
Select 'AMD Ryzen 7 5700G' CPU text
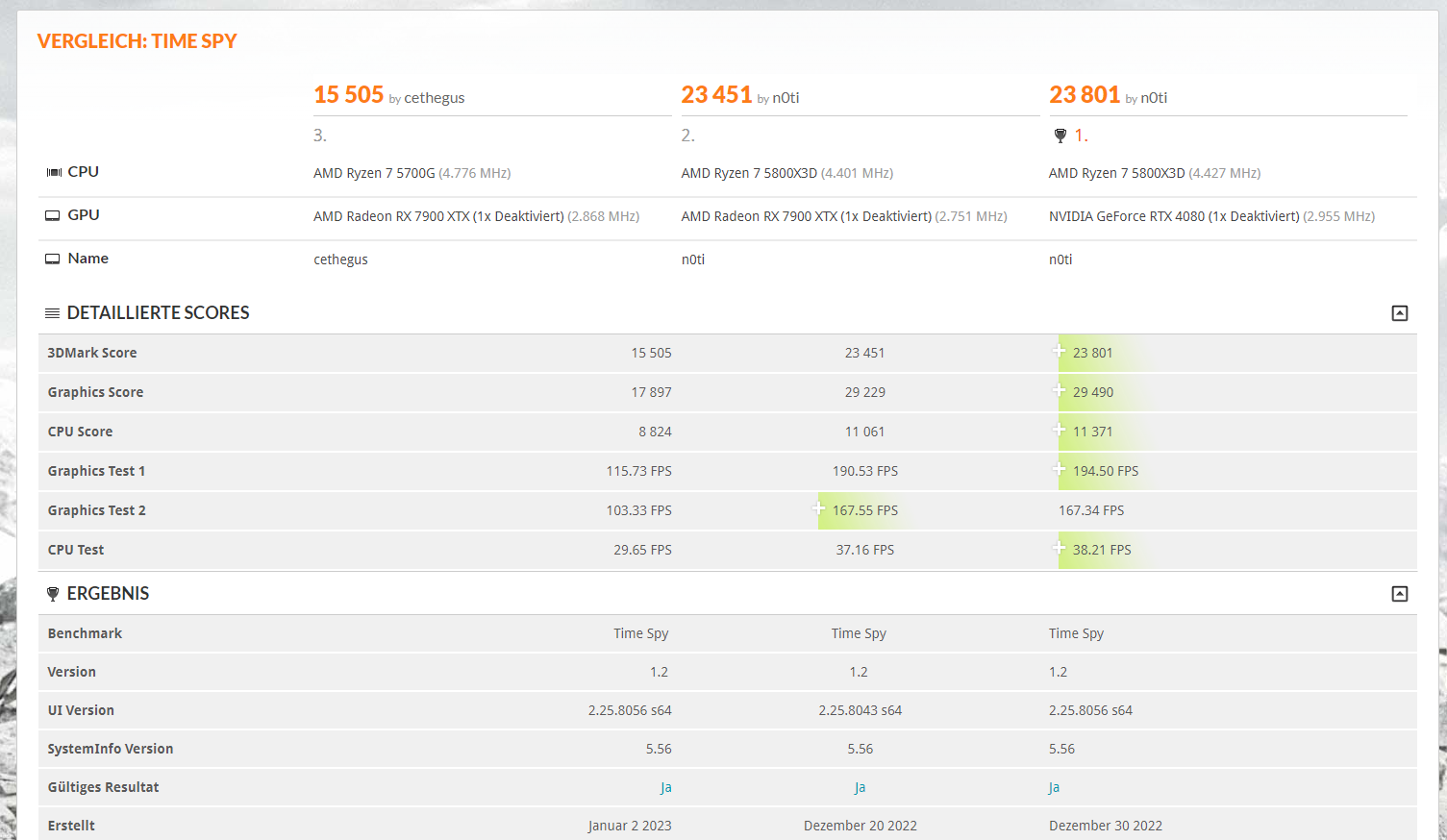[374, 173]
